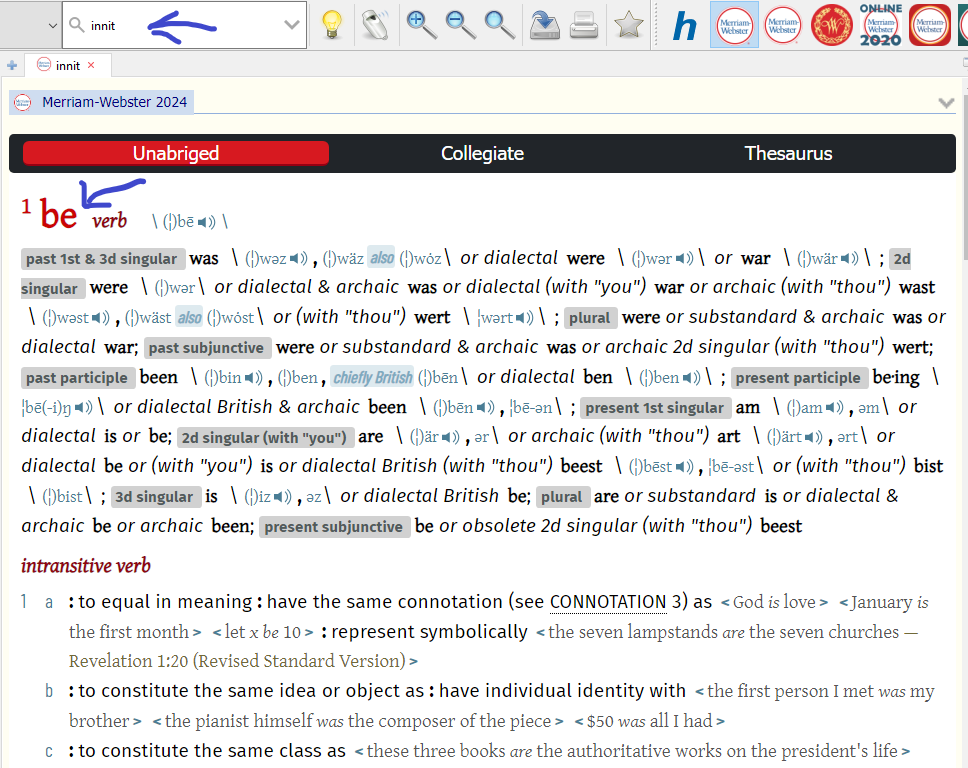968x768 pixels.
Task: Collapse the Merriam-Webster 2024 article chevron
Action: coord(946,102)
